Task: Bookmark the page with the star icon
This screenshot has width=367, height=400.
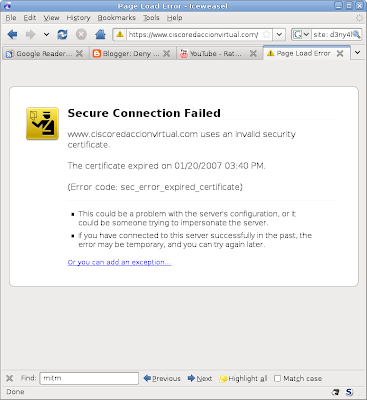Action: click(x=266, y=34)
